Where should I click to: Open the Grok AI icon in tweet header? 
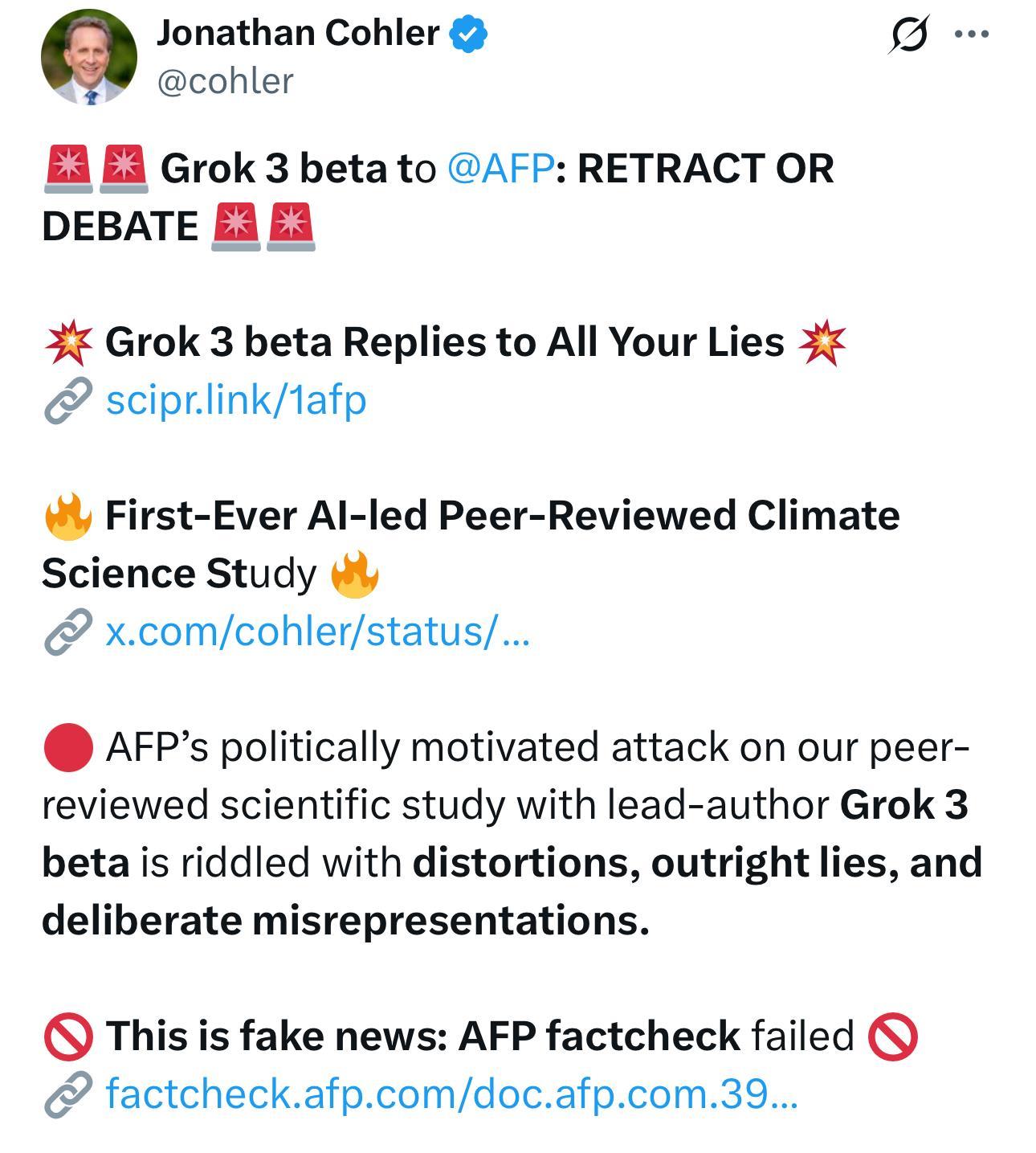(x=908, y=35)
